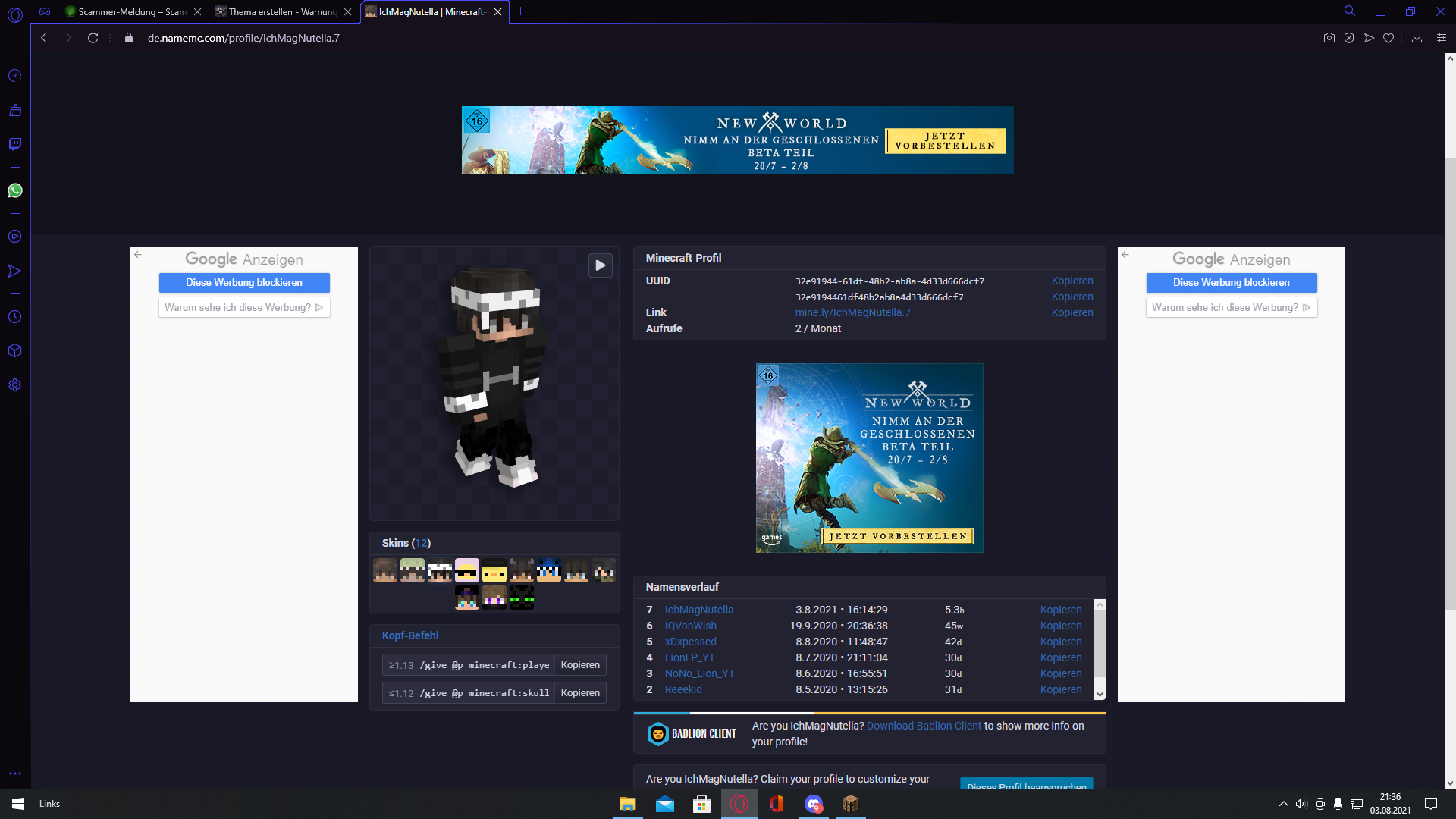Copy the name IchMagNutella via Kopieren
This screenshot has width=1456, height=819.
1061,610
